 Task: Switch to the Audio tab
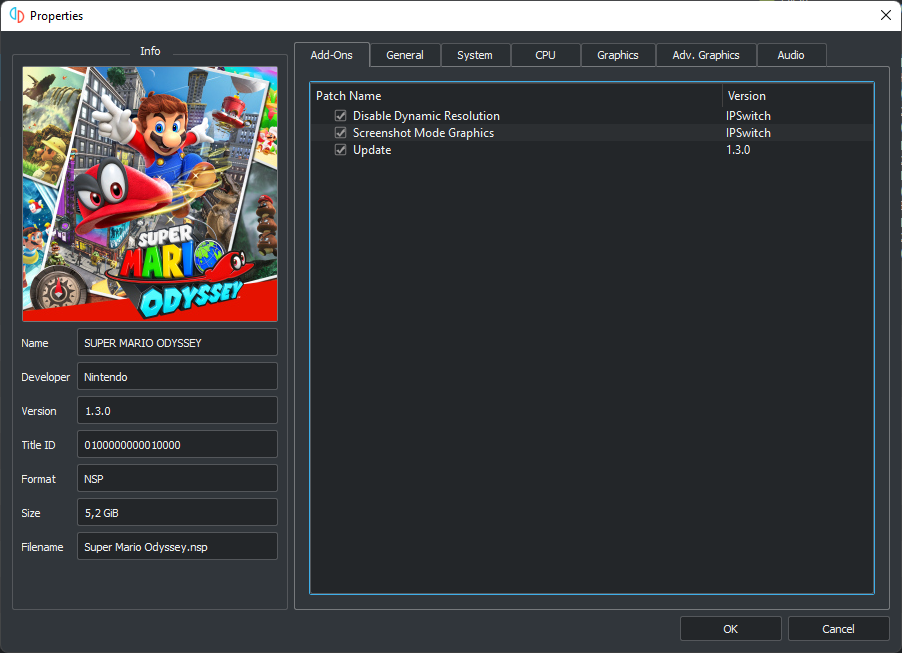point(790,55)
